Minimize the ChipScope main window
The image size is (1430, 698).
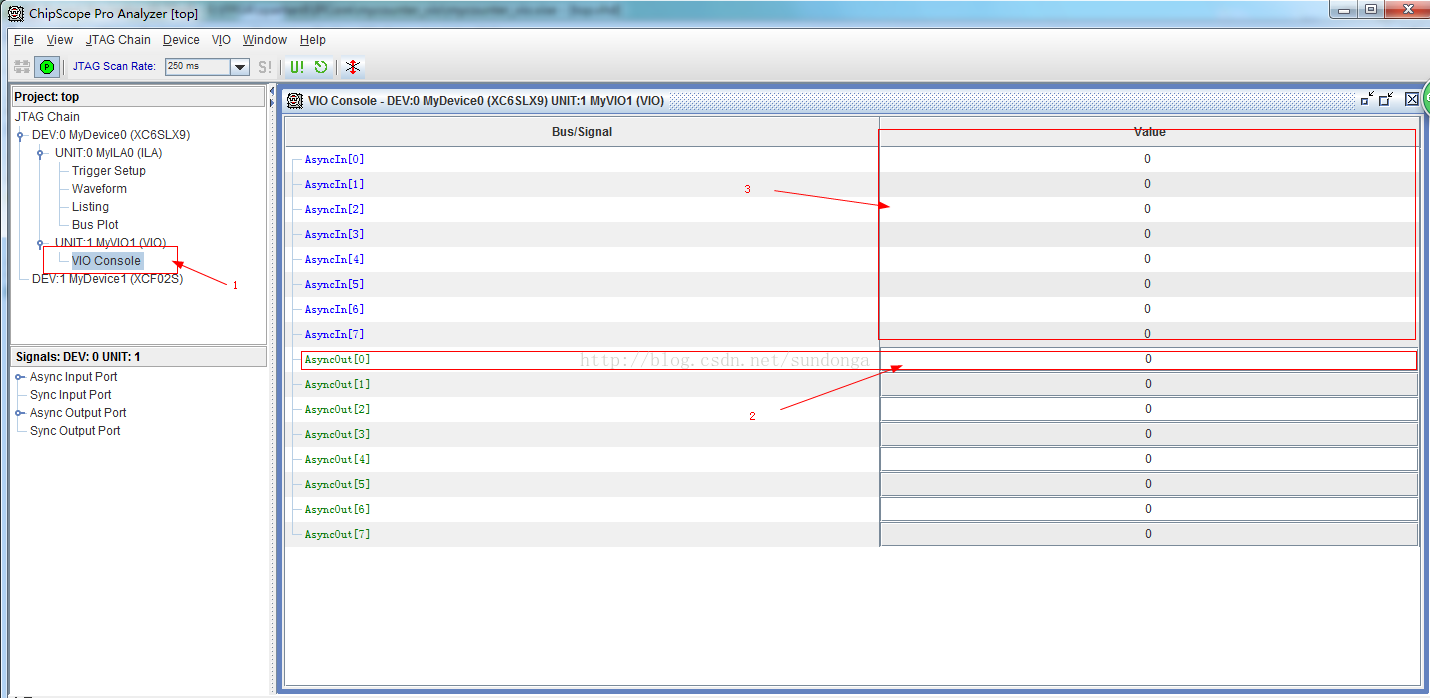[1343, 10]
